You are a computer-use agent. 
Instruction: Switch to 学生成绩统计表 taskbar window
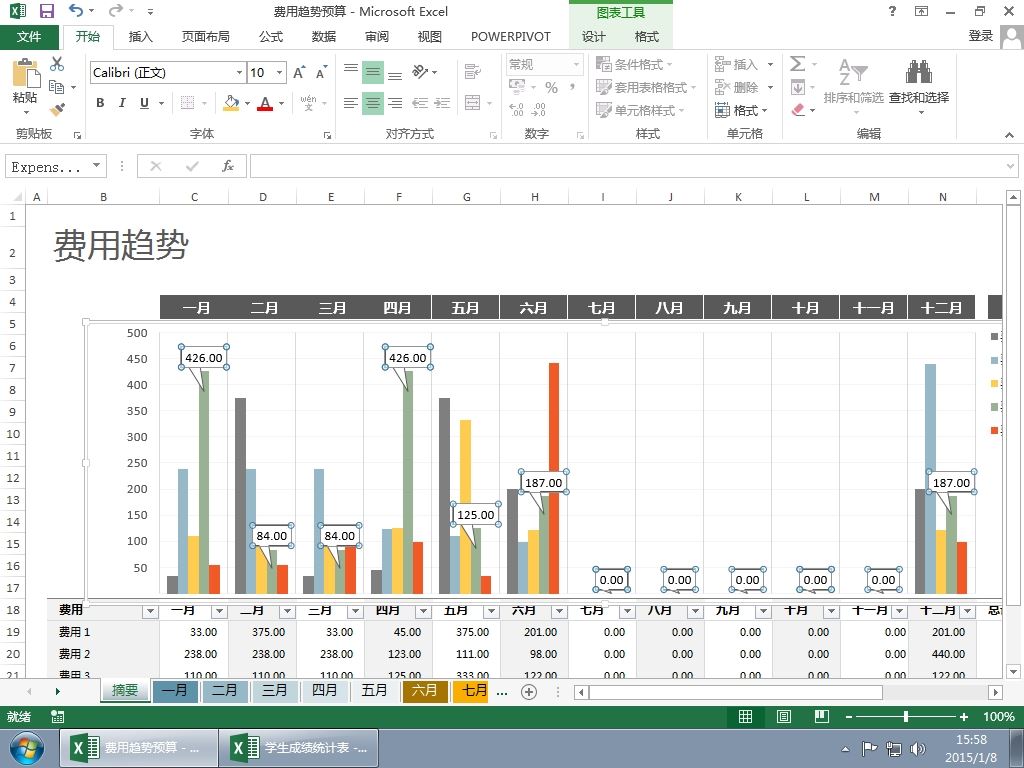[299, 748]
